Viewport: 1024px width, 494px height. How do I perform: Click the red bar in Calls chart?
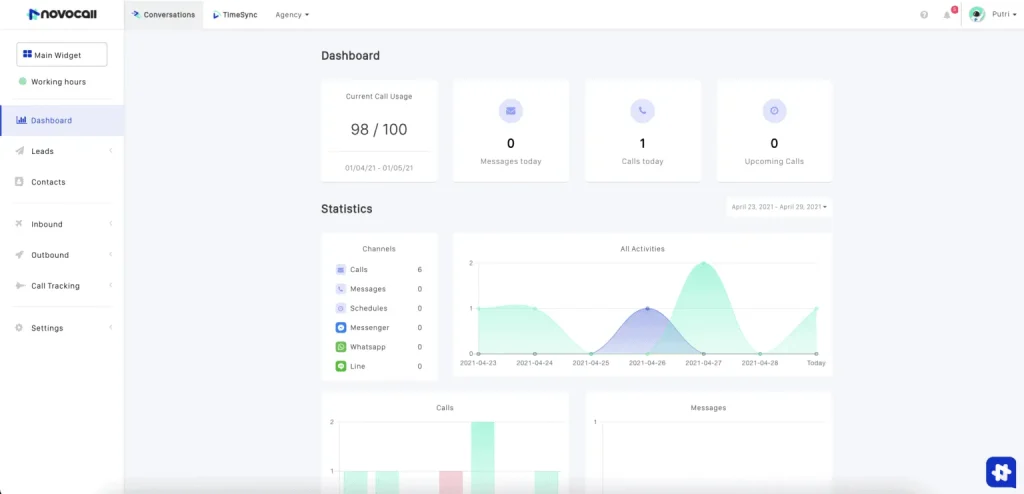click(x=451, y=482)
